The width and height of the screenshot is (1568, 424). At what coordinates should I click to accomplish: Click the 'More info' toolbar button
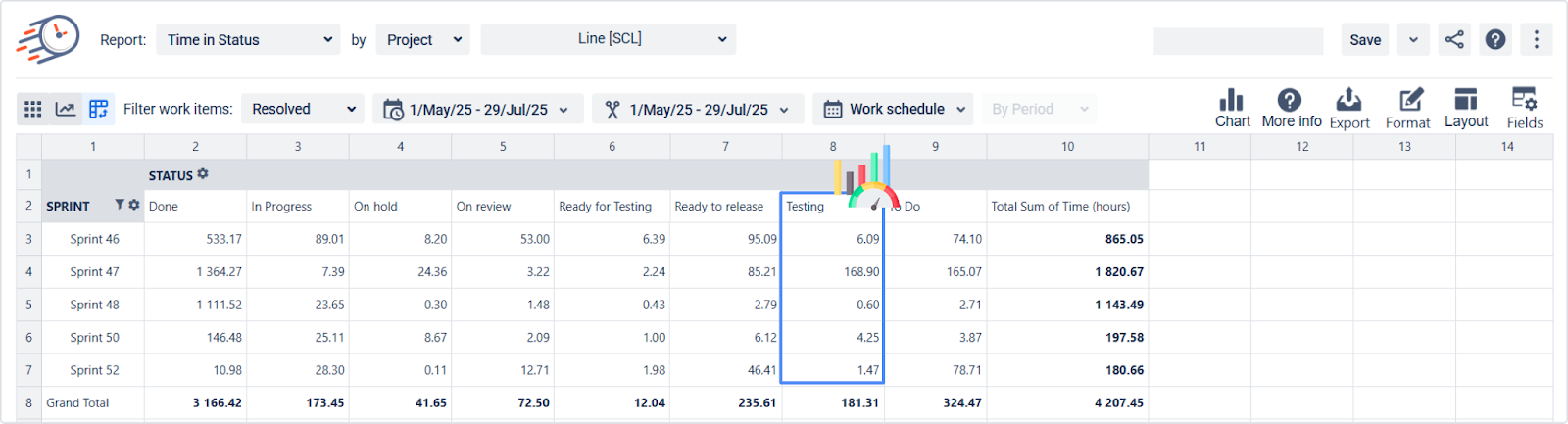1291,108
